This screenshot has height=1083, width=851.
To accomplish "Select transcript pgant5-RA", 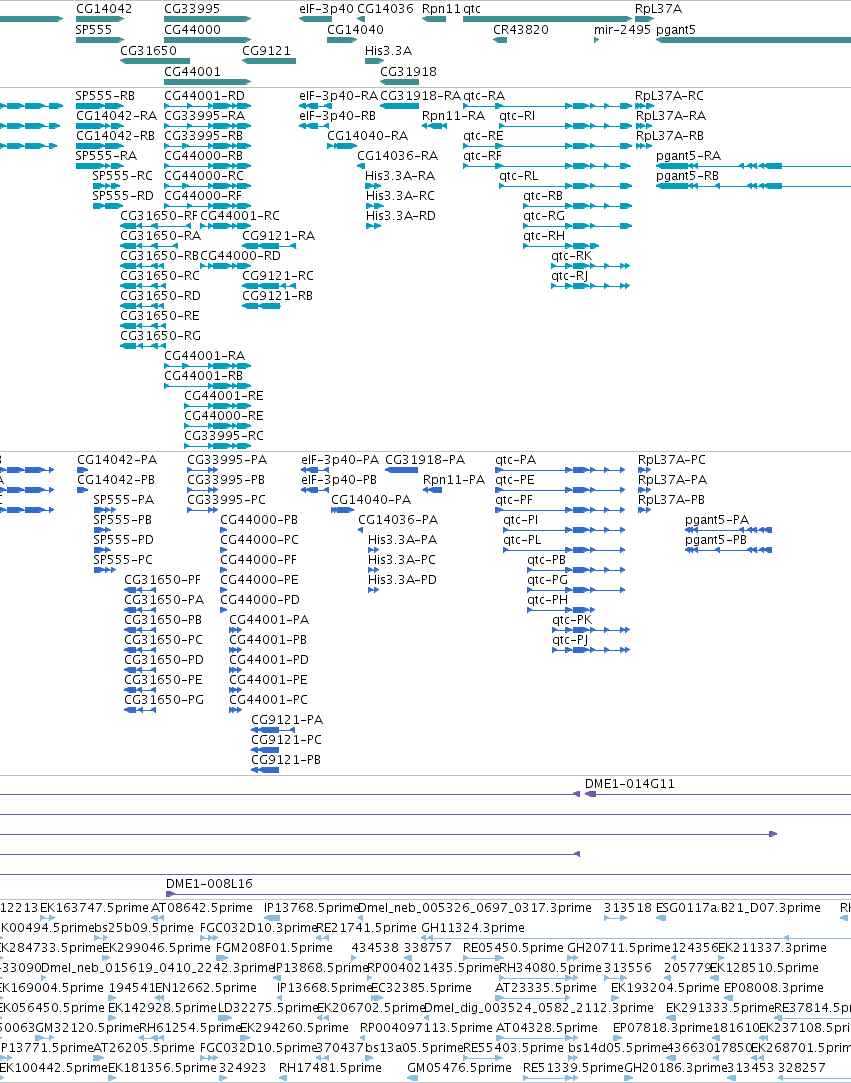I will click(x=753, y=166).
